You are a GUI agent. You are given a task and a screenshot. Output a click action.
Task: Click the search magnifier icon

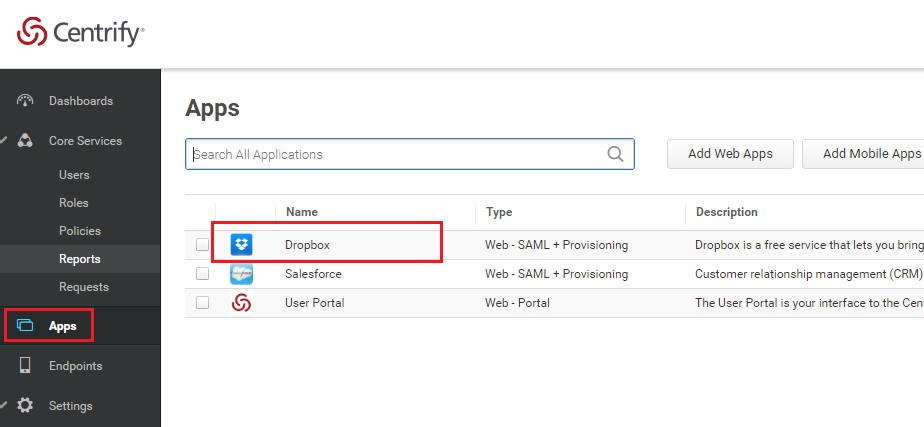click(x=615, y=154)
